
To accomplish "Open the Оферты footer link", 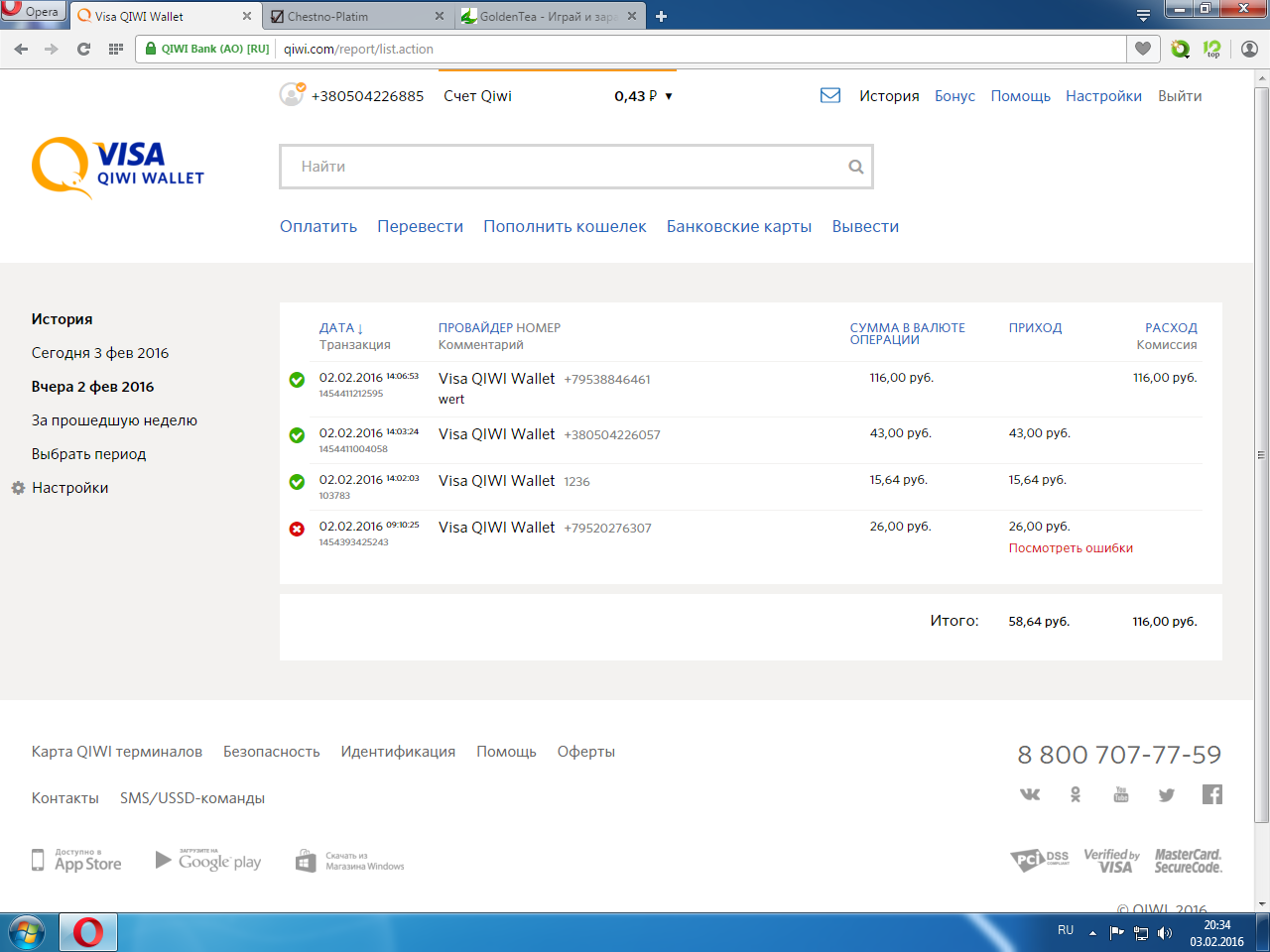I will point(585,752).
